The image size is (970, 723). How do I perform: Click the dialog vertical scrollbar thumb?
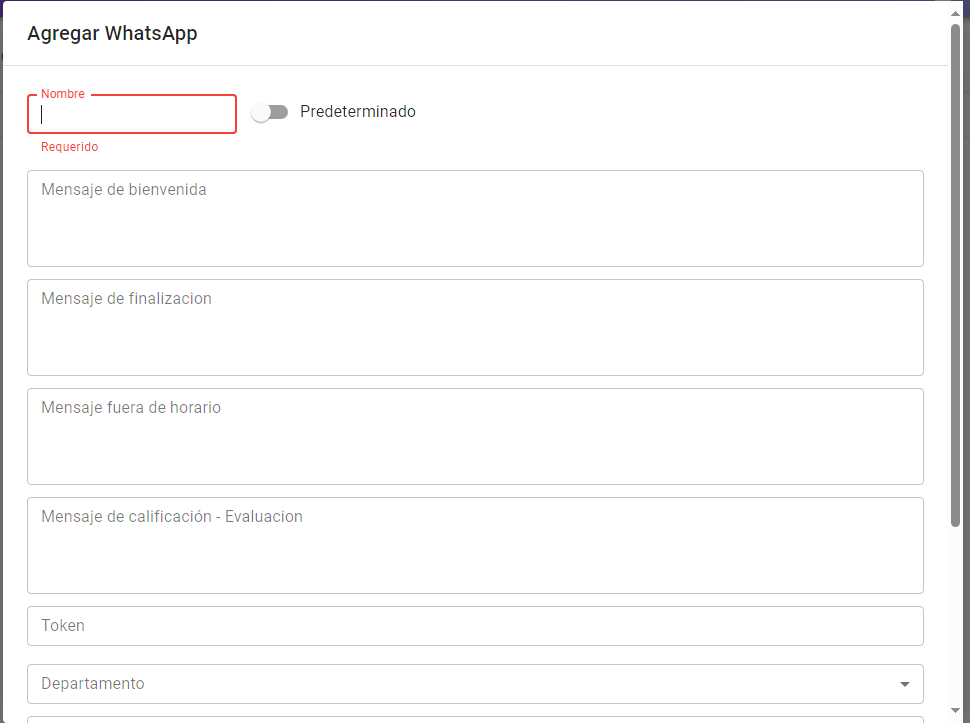coord(955,275)
